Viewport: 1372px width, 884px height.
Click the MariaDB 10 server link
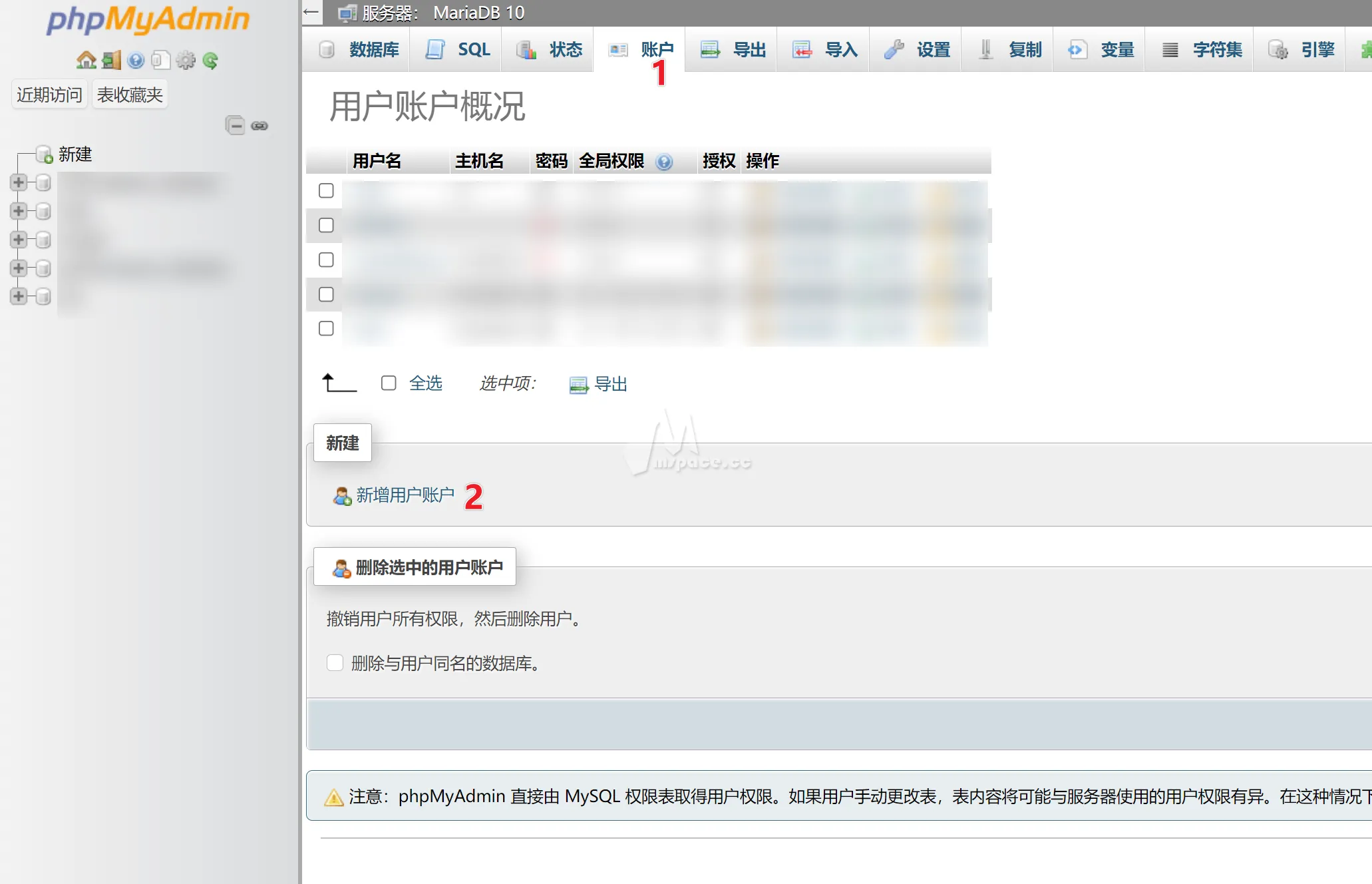pyautogui.click(x=478, y=13)
